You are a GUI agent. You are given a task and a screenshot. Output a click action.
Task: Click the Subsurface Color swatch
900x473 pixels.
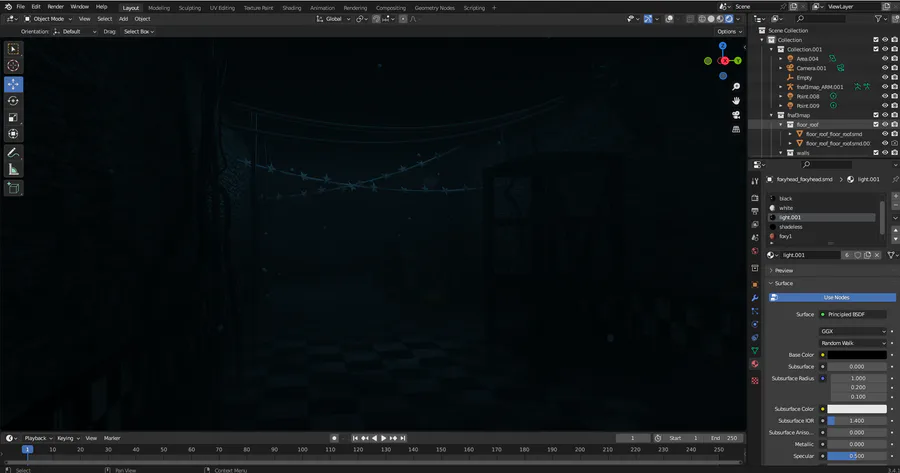(857, 409)
